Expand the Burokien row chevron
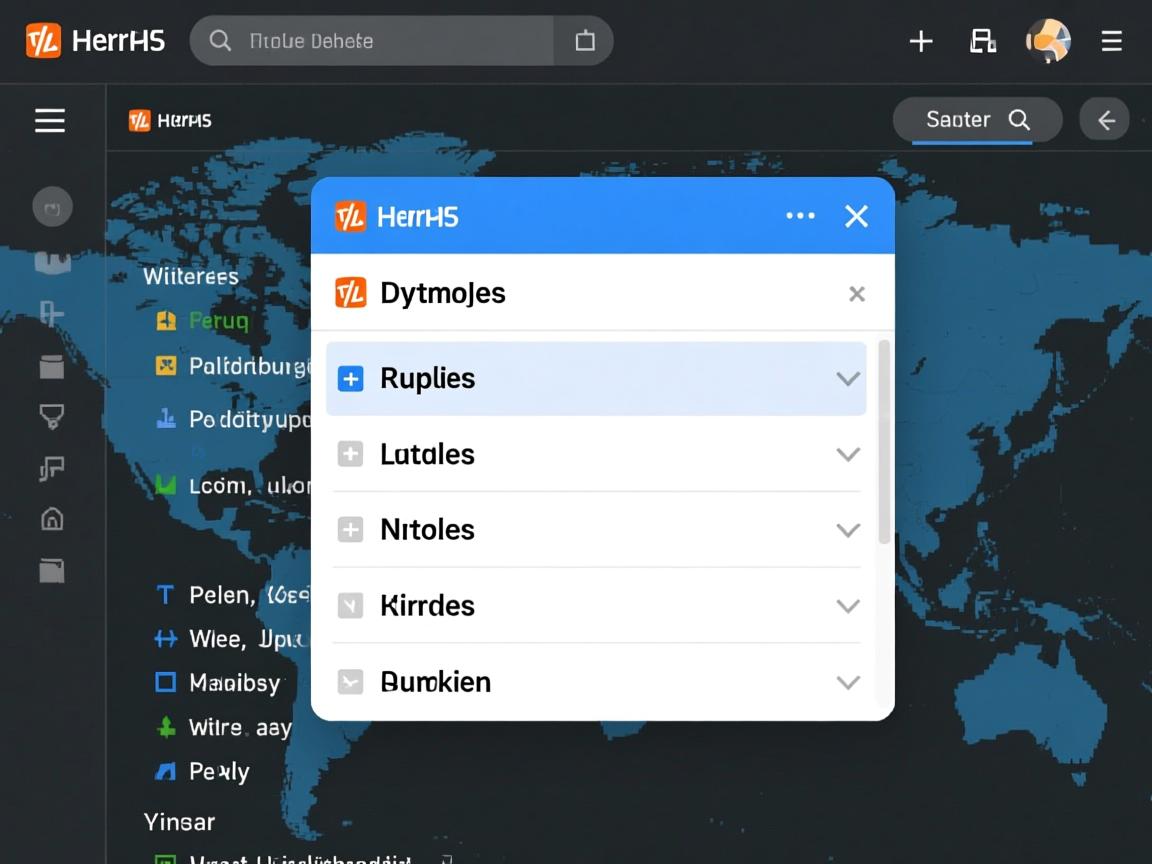Screen dimensions: 1152x864 [x=848, y=682]
